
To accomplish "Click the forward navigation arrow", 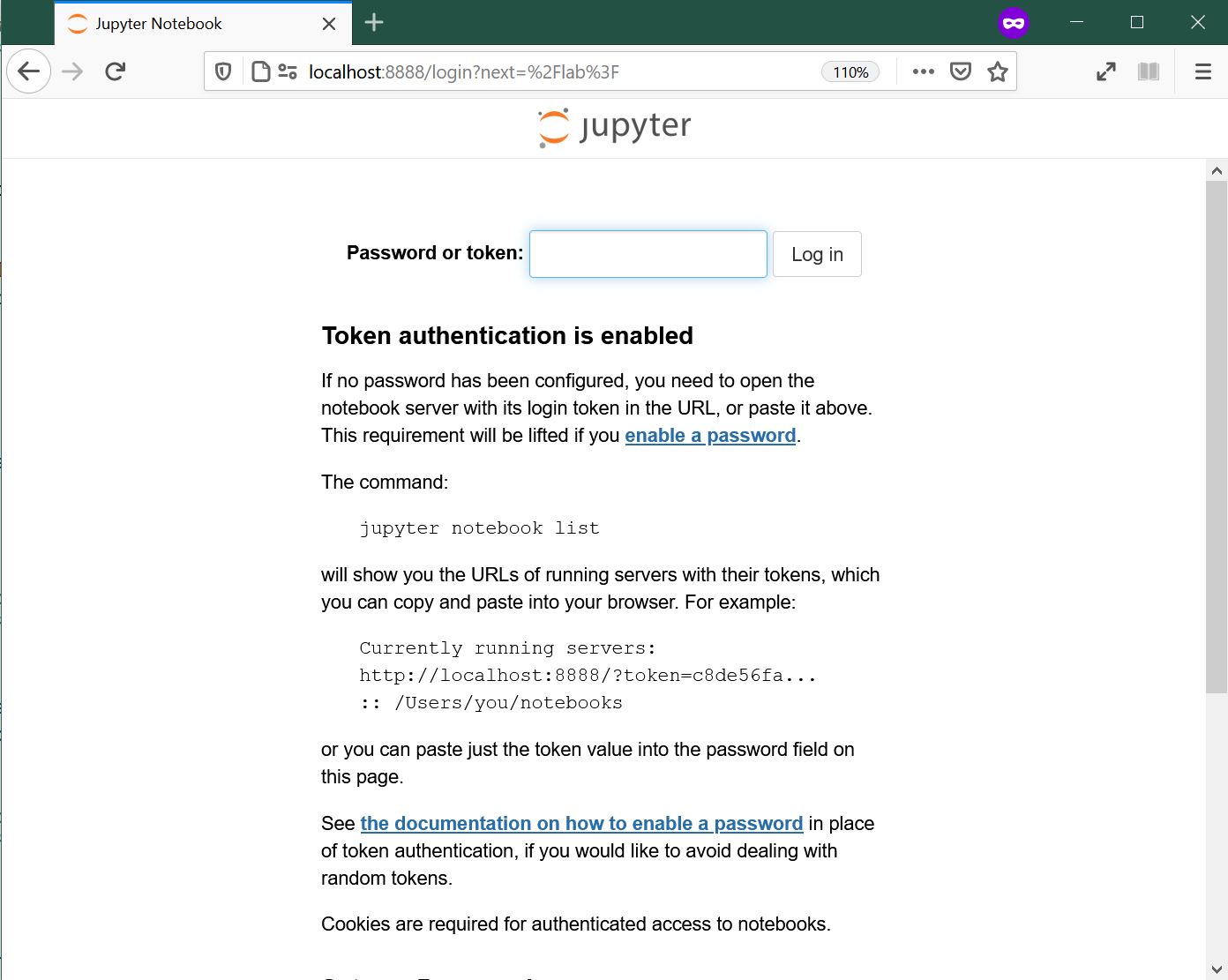I will pyautogui.click(x=71, y=71).
